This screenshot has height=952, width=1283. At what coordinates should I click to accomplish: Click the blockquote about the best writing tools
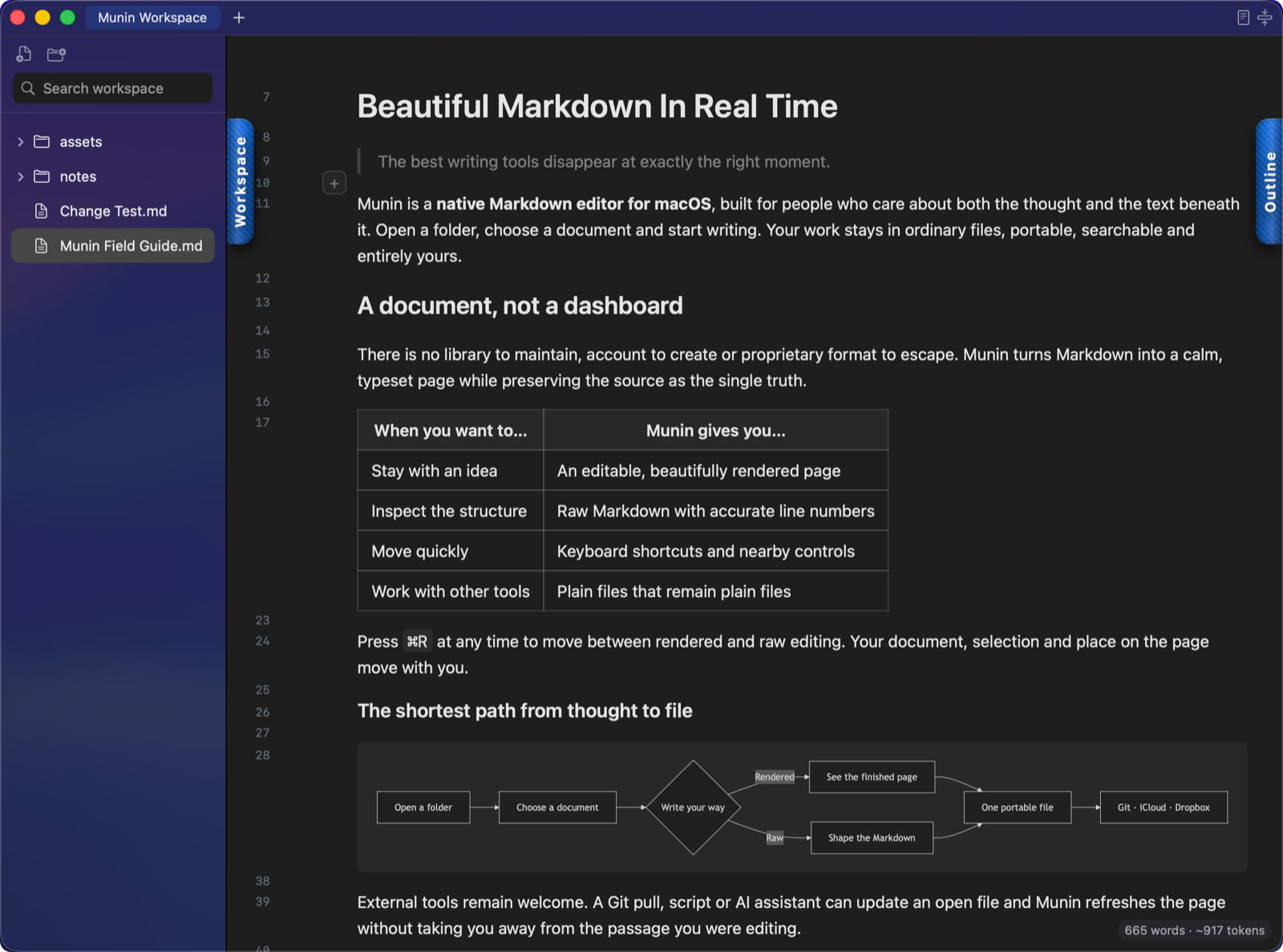(604, 162)
